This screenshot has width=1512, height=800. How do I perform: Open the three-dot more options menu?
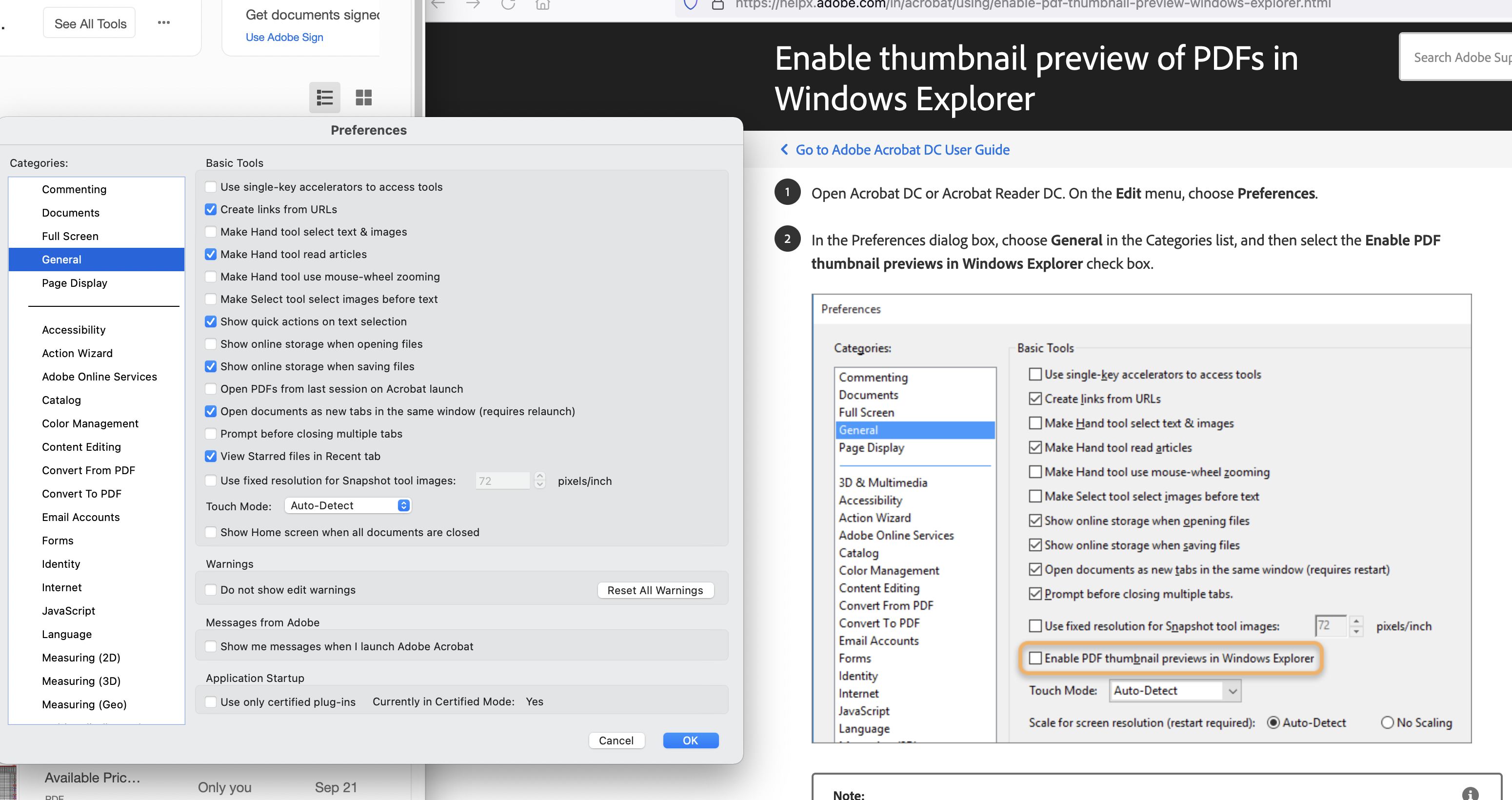[164, 23]
